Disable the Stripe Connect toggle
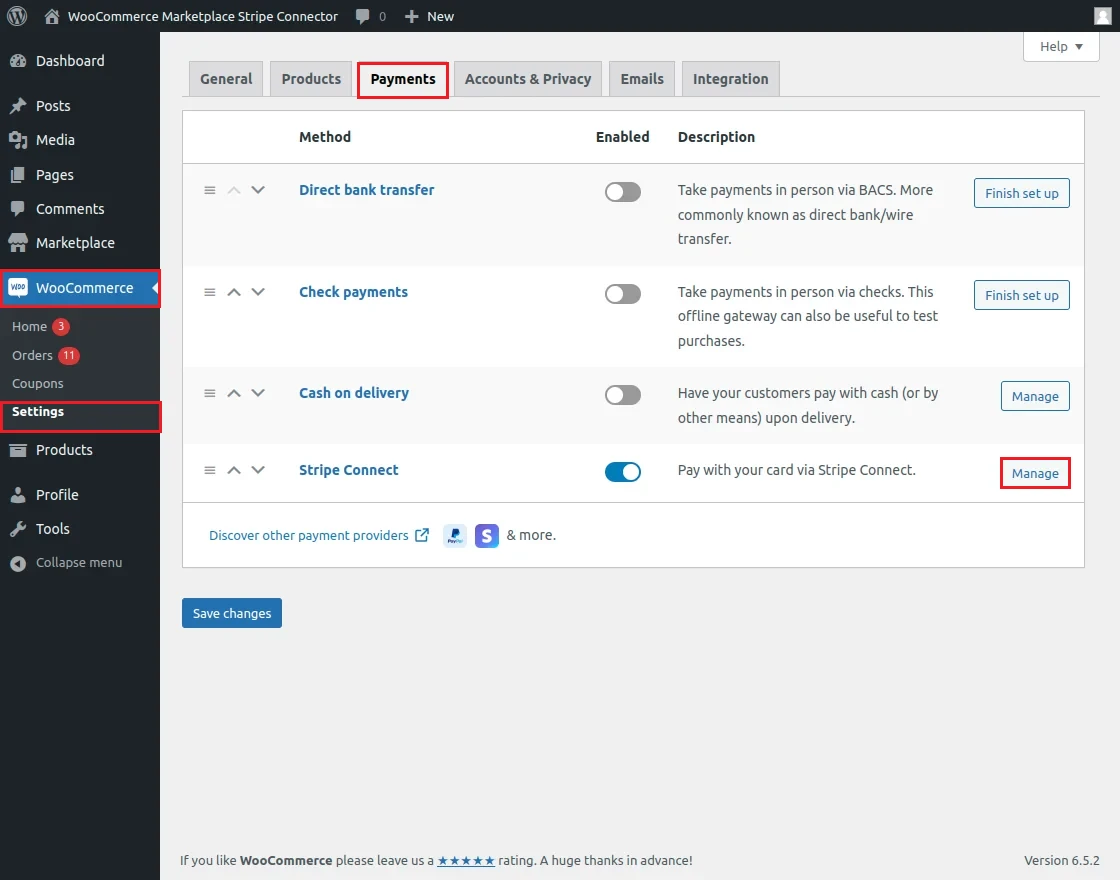Image resolution: width=1120 pixels, height=880 pixels. (622, 472)
